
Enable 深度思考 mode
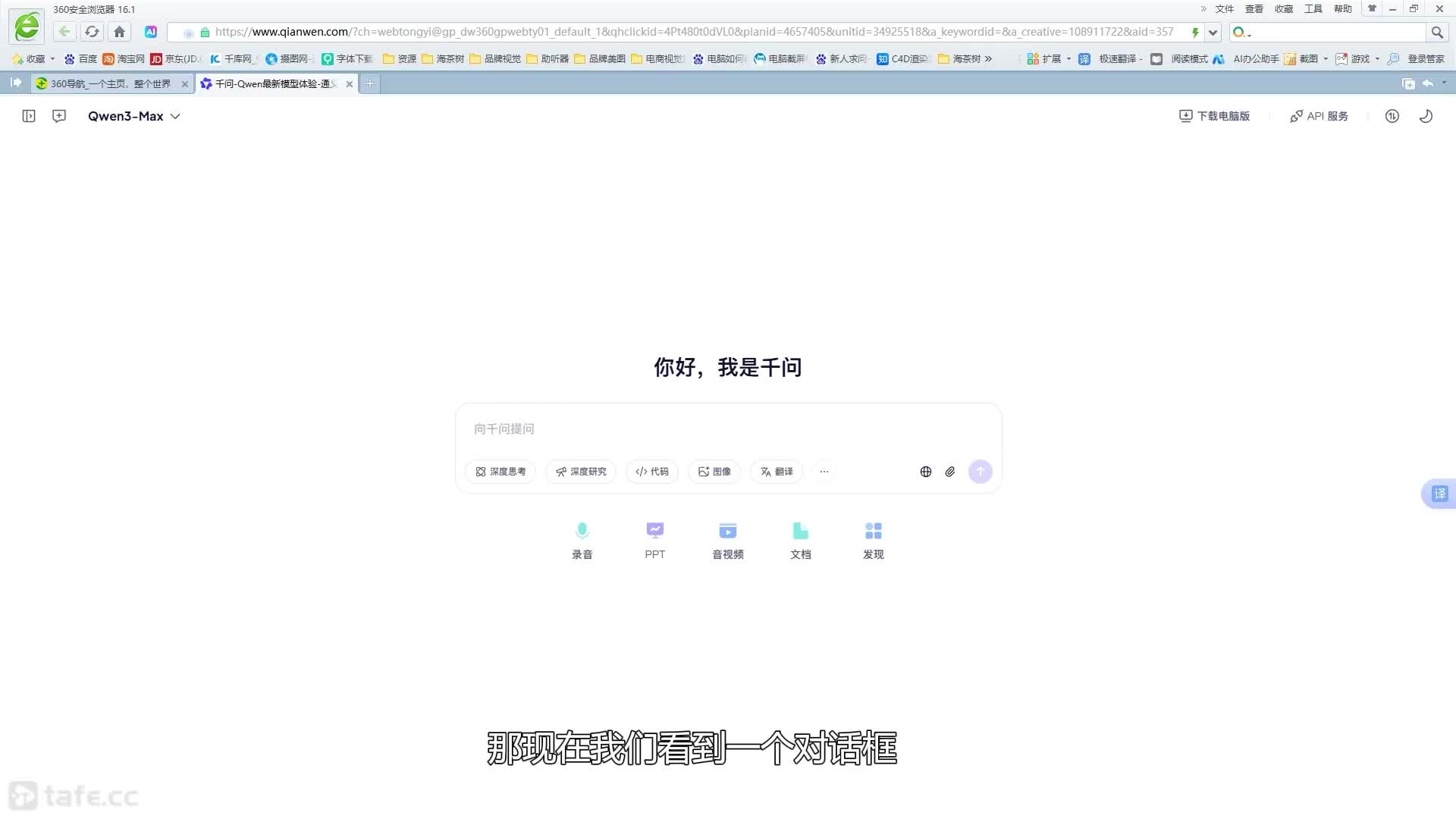(x=500, y=472)
